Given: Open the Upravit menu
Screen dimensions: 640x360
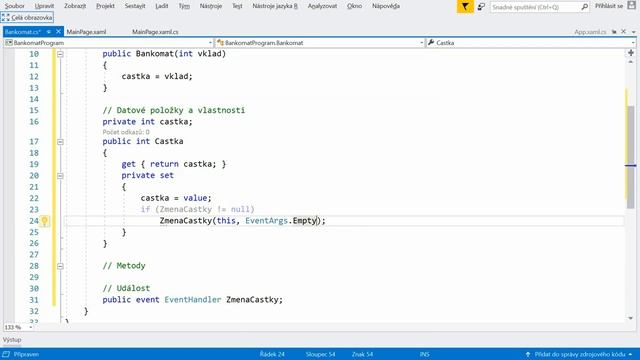Looking at the screenshot, I should 44,6.
